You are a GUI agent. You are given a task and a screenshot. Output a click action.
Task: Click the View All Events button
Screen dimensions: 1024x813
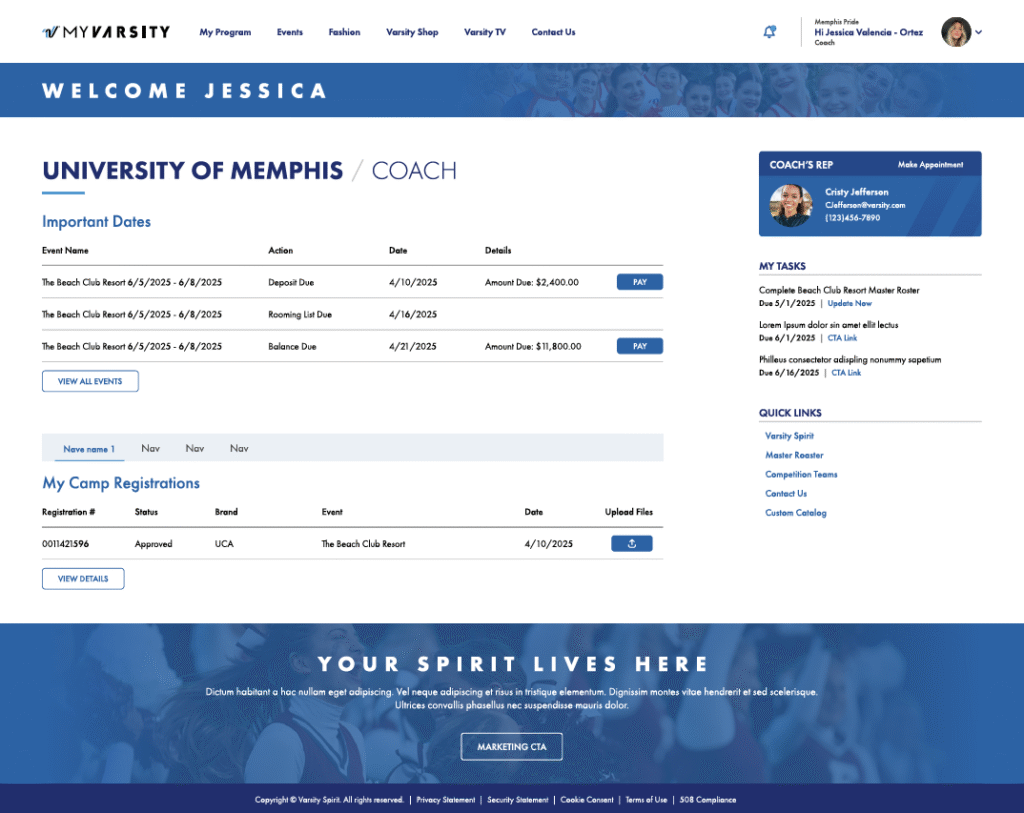[90, 381]
